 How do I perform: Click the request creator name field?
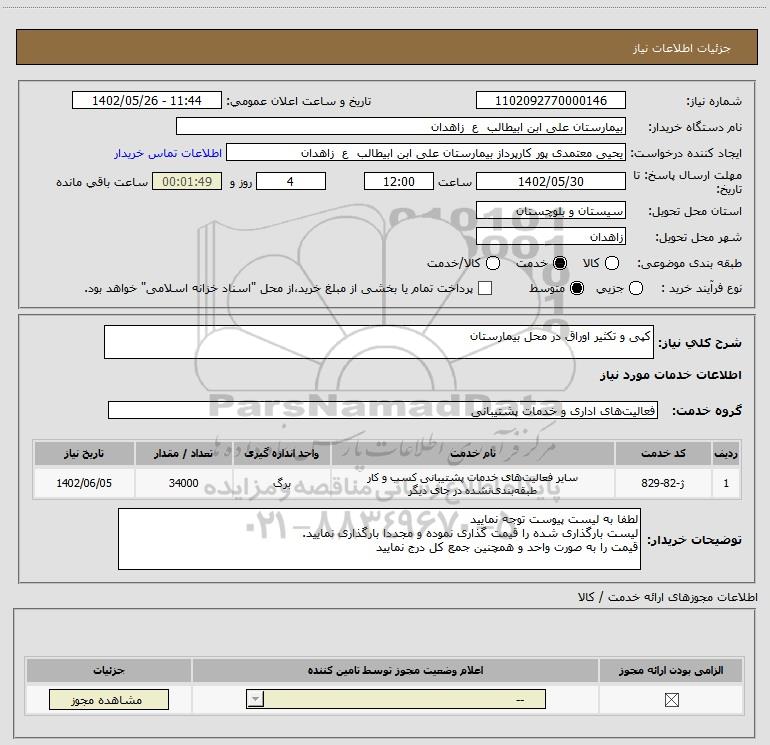click(x=426, y=153)
